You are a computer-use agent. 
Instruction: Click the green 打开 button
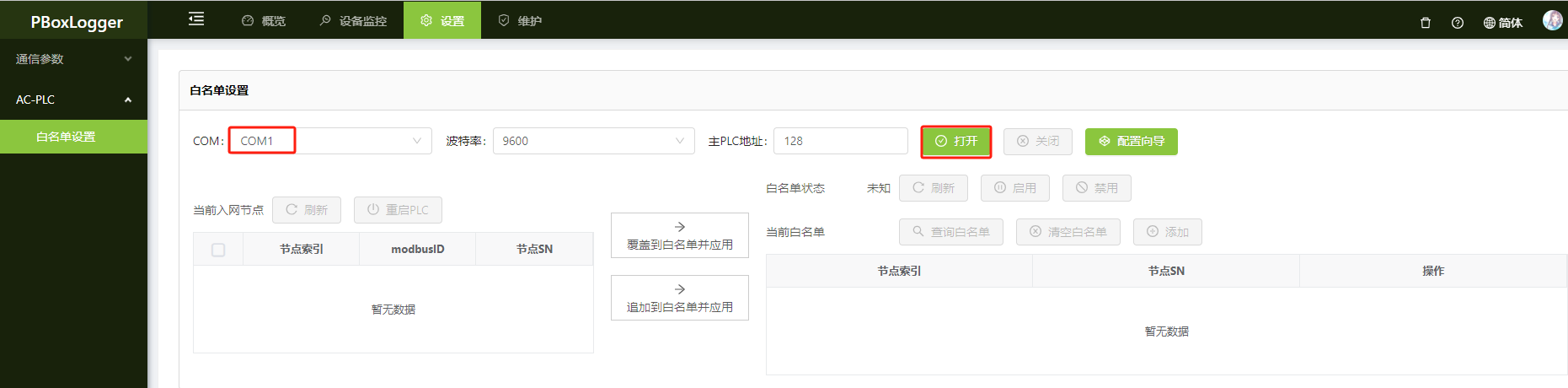tap(956, 141)
